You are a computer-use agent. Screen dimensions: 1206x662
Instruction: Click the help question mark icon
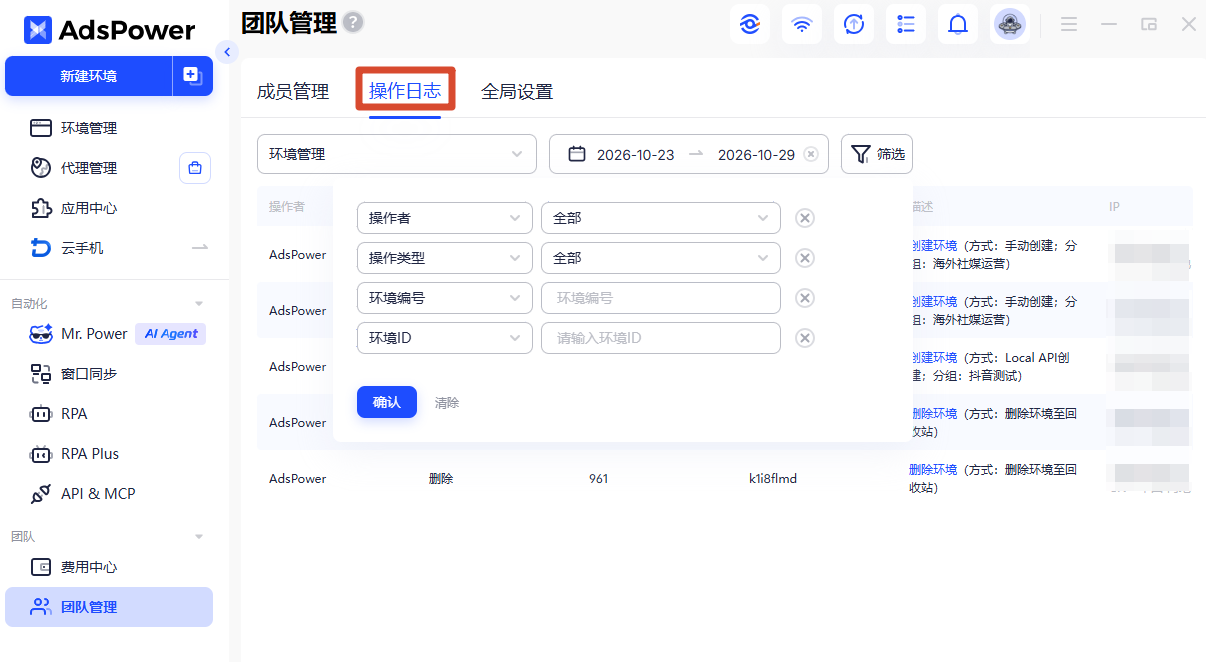coord(353,22)
